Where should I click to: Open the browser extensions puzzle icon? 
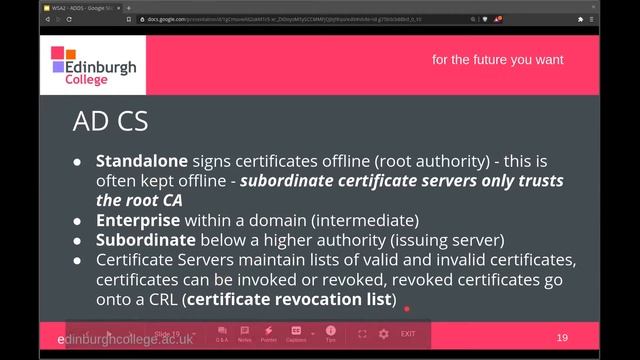coord(580,19)
